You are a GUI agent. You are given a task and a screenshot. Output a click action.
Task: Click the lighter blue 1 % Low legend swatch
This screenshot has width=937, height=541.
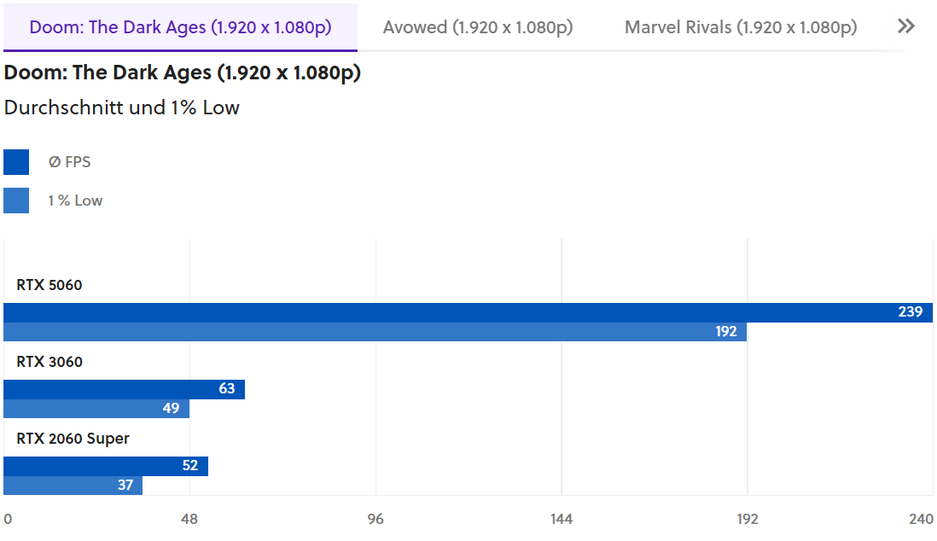pos(17,201)
